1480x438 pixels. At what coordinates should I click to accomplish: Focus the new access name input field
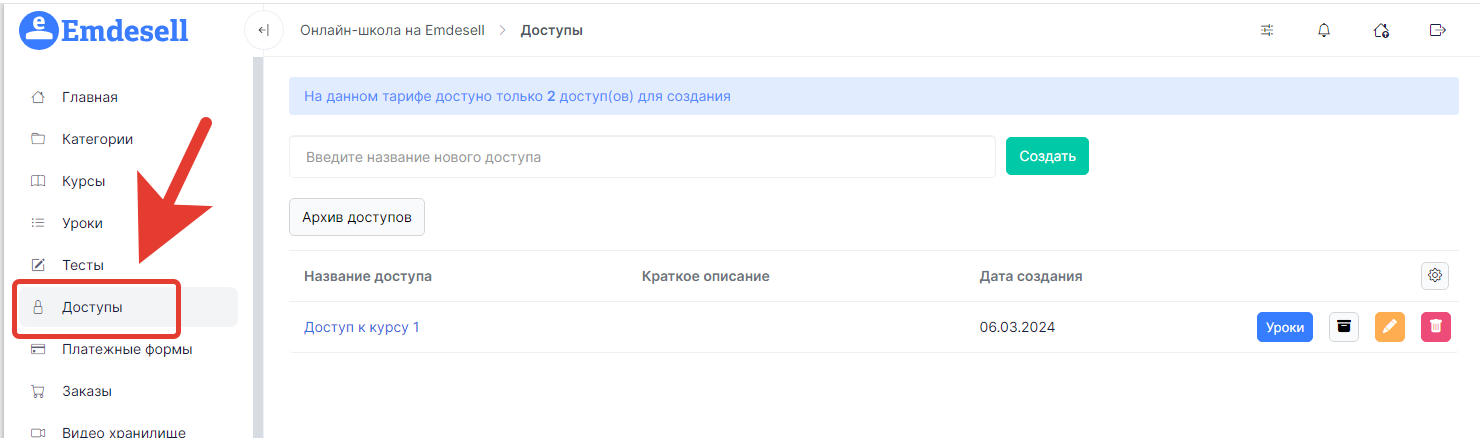[x=642, y=157]
